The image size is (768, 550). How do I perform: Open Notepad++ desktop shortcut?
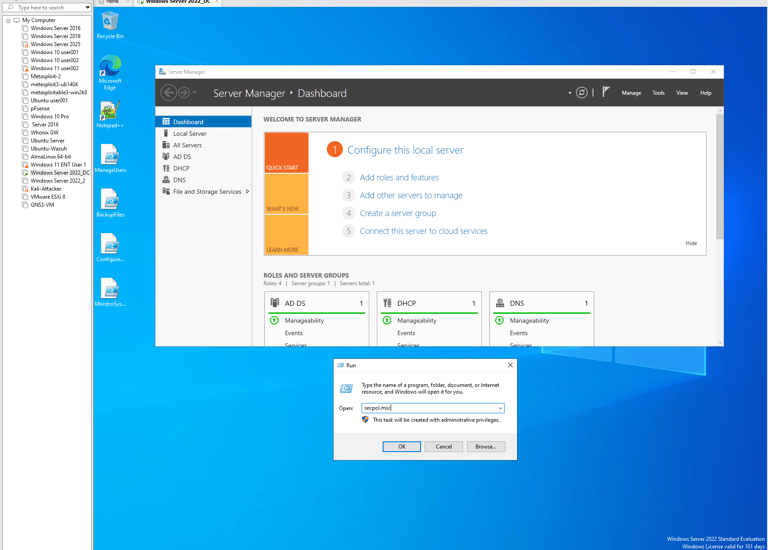tap(110, 114)
